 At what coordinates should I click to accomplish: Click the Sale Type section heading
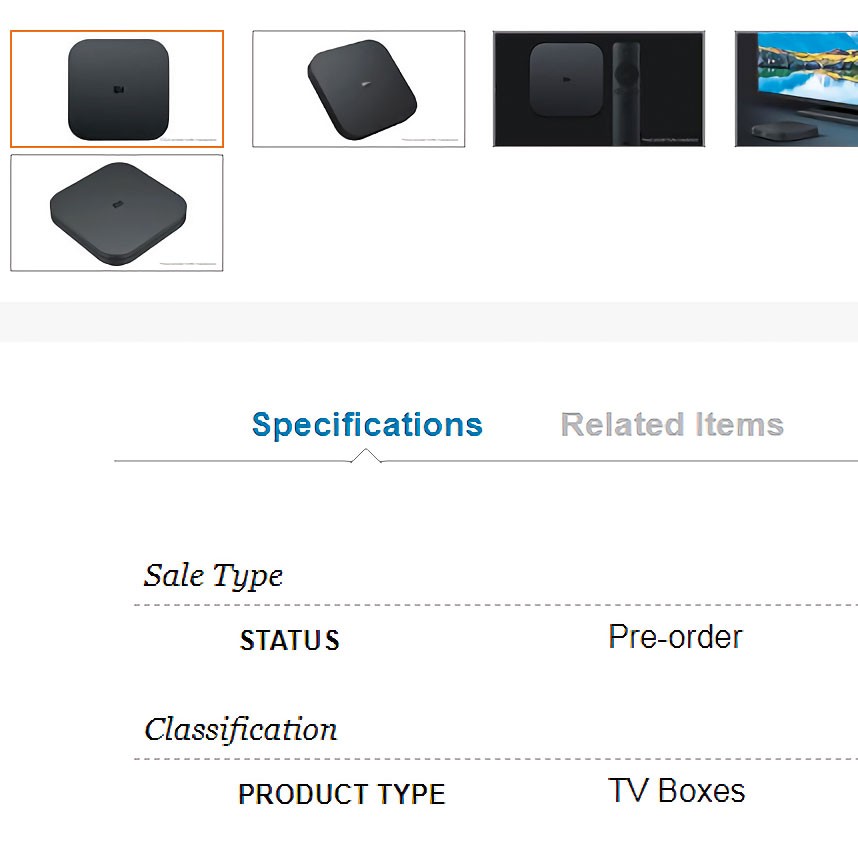click(x=213, y=576)
